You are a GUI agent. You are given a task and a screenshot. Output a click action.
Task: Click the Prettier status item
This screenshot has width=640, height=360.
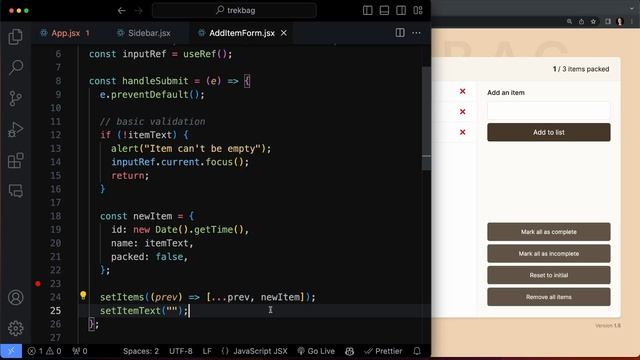(x=383, y=351)
